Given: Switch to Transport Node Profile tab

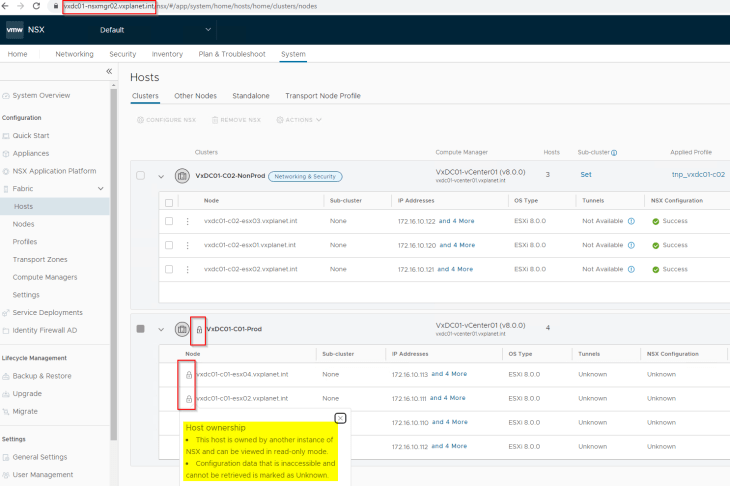Looking at the screenshot, I should pos(323,95).
